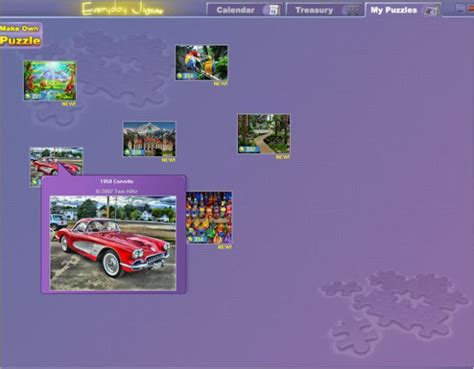Click the piece-count badge on dragon forest puzzle
Screen dimensions: 474x369
(34, 96)
